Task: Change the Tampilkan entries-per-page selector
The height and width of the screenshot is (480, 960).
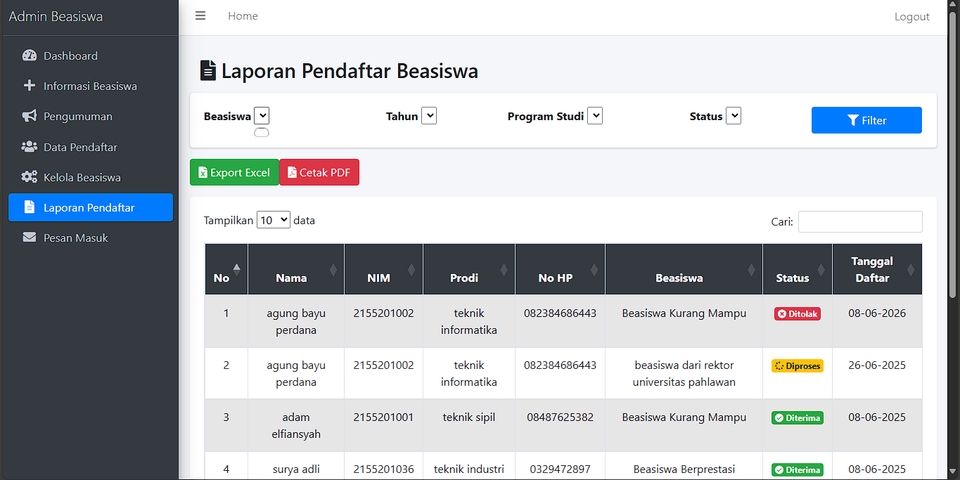Action: 273,220
